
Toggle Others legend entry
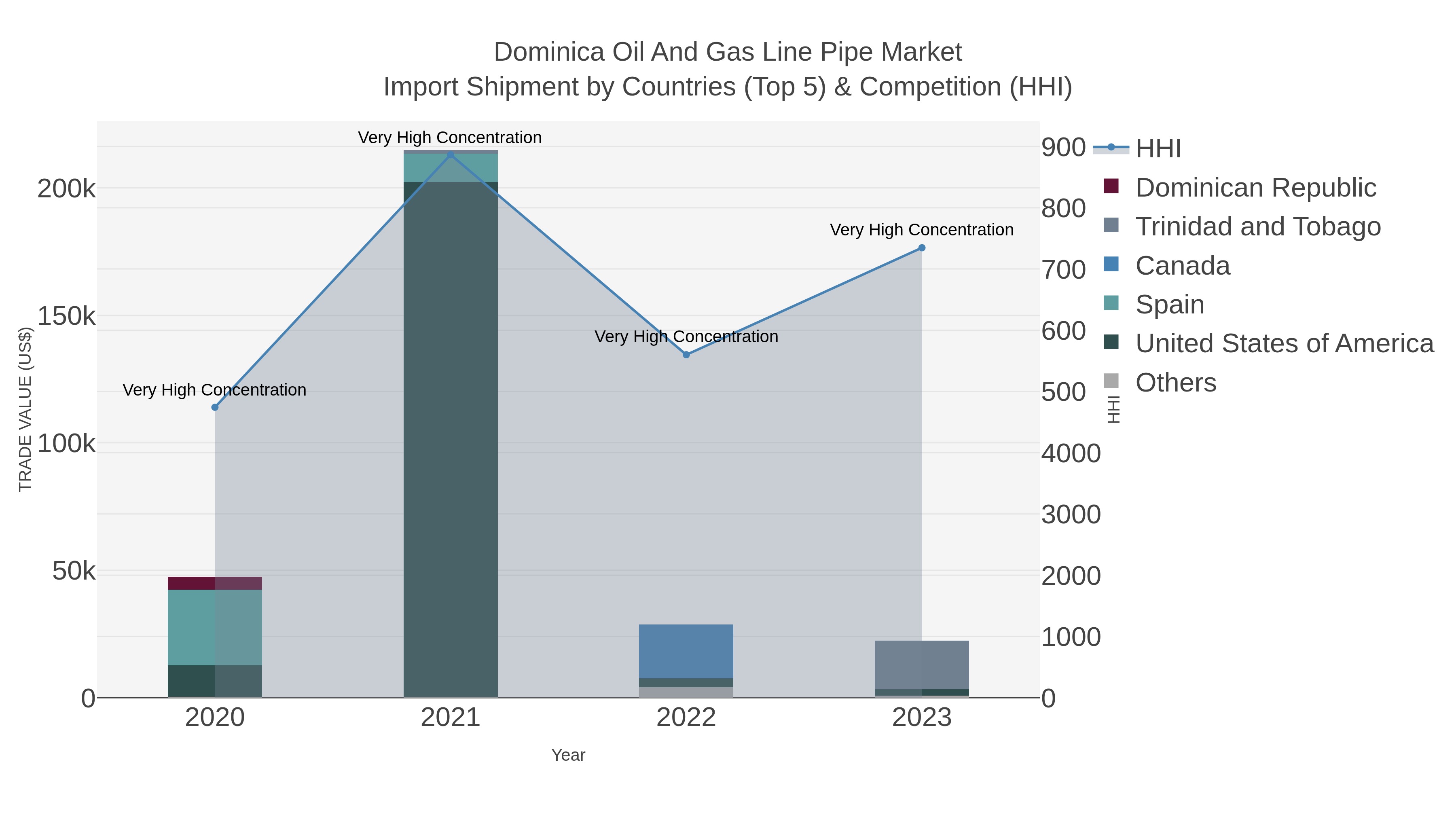1160,383
